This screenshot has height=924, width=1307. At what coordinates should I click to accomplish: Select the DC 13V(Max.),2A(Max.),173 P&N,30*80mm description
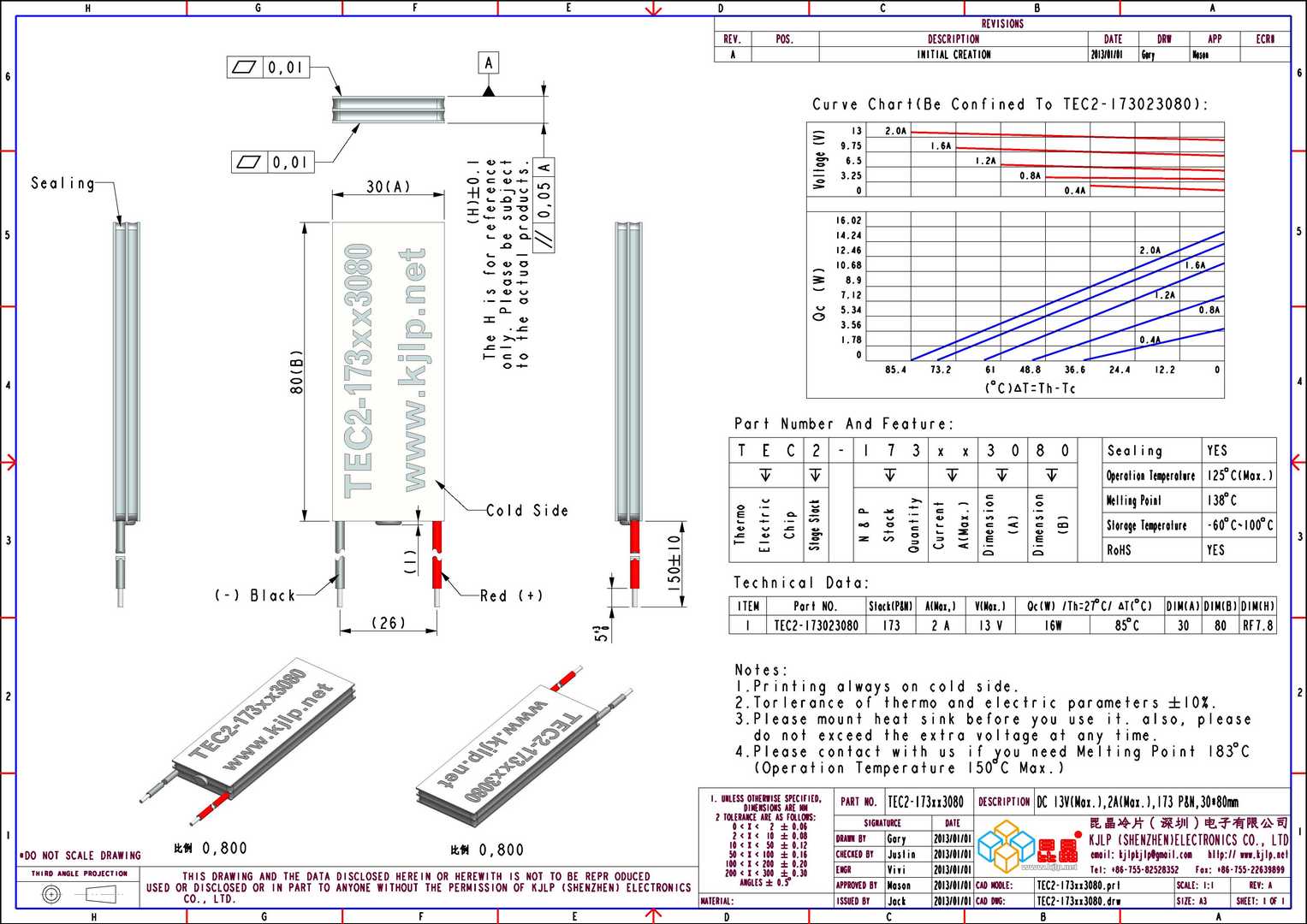click(x=1138, y=802)
